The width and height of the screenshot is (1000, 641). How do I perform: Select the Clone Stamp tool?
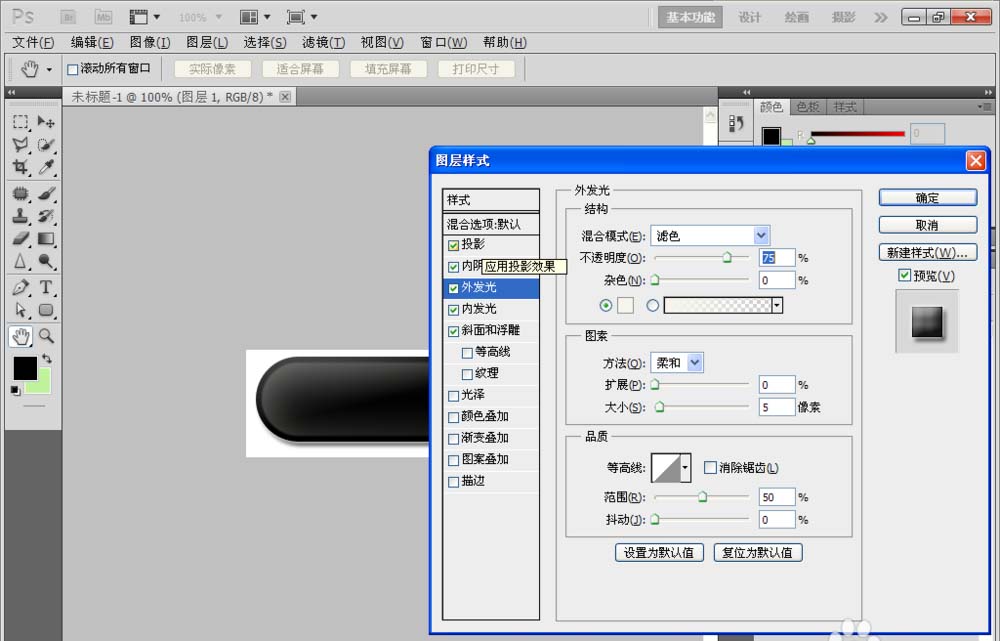point(20,216)
